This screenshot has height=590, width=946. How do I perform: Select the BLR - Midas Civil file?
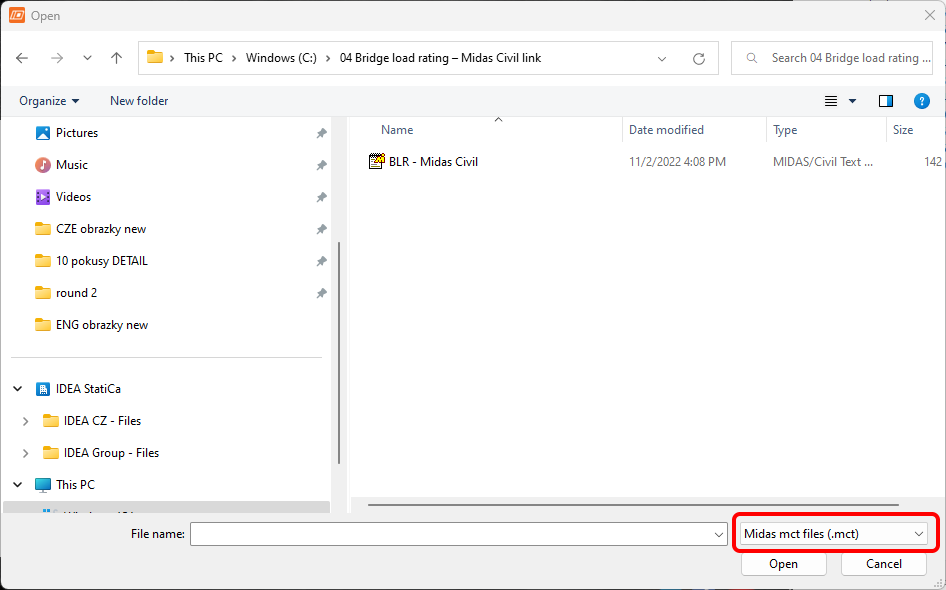click(433, 161)
